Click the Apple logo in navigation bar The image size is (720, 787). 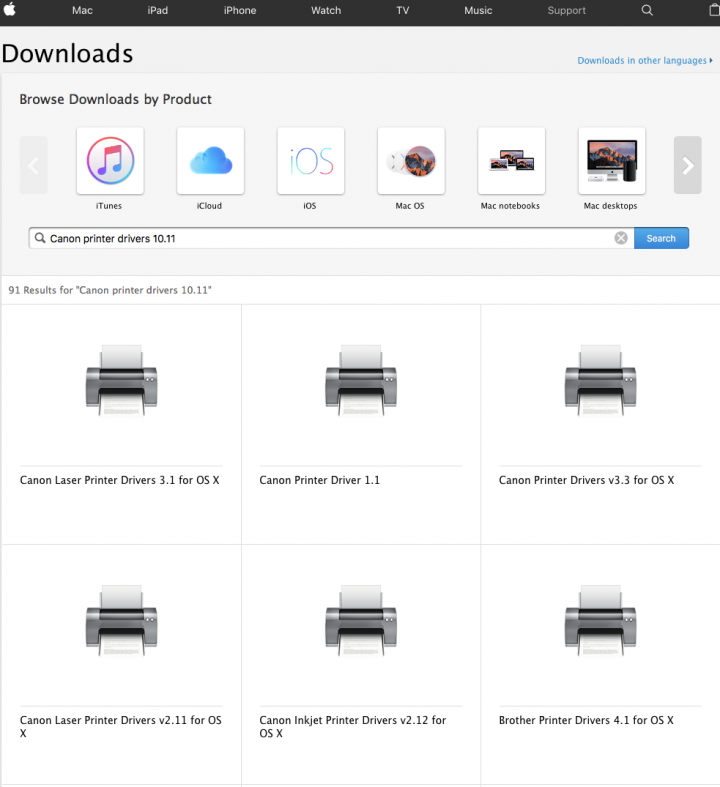tap(10, 10)
